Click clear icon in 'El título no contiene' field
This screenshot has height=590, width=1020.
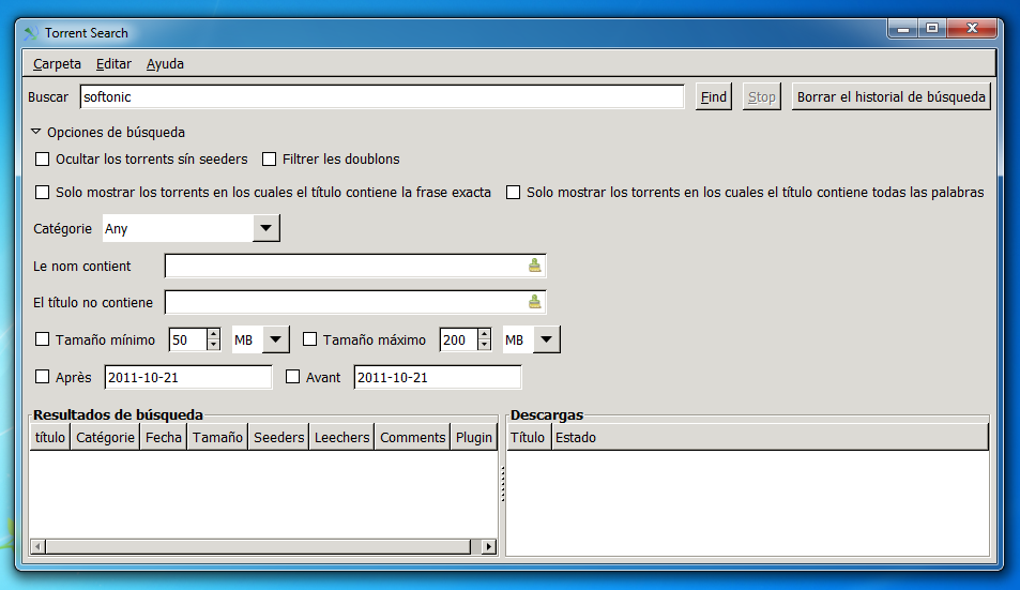534,302
